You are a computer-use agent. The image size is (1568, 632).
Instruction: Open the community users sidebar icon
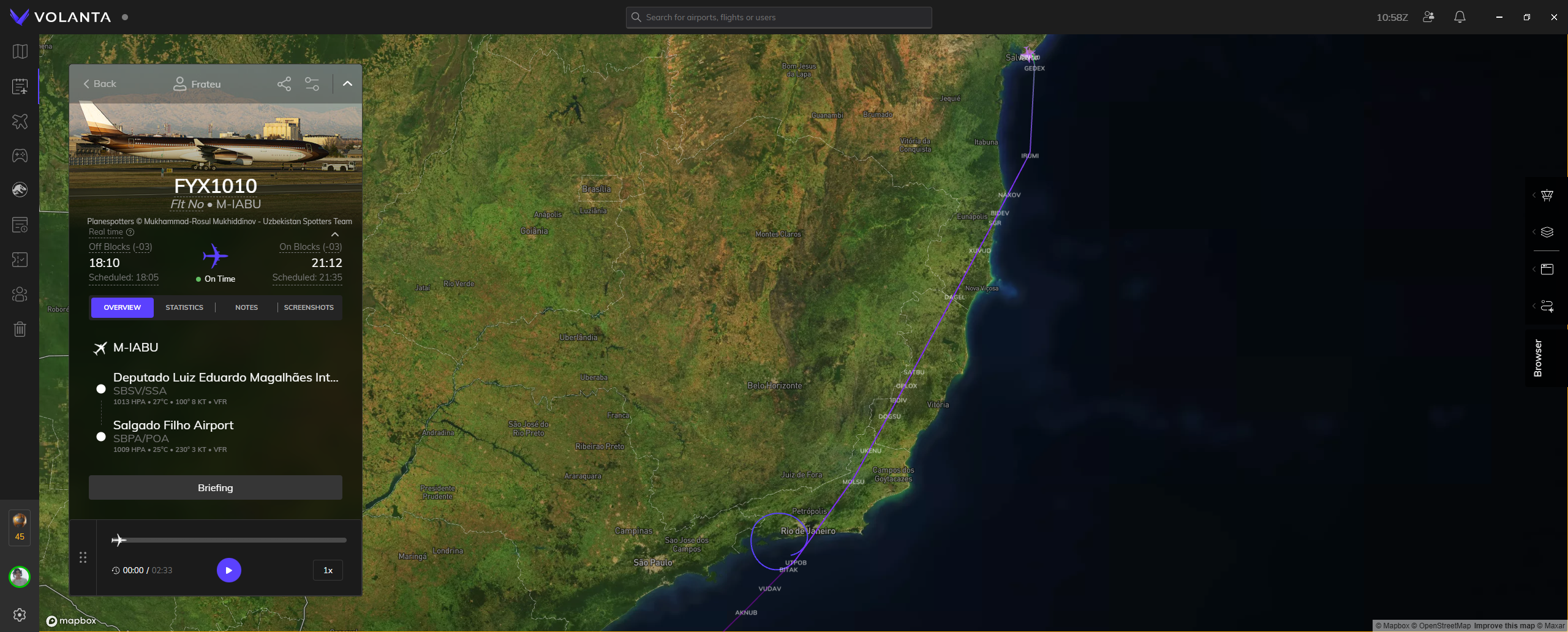(x=20, y=295)
